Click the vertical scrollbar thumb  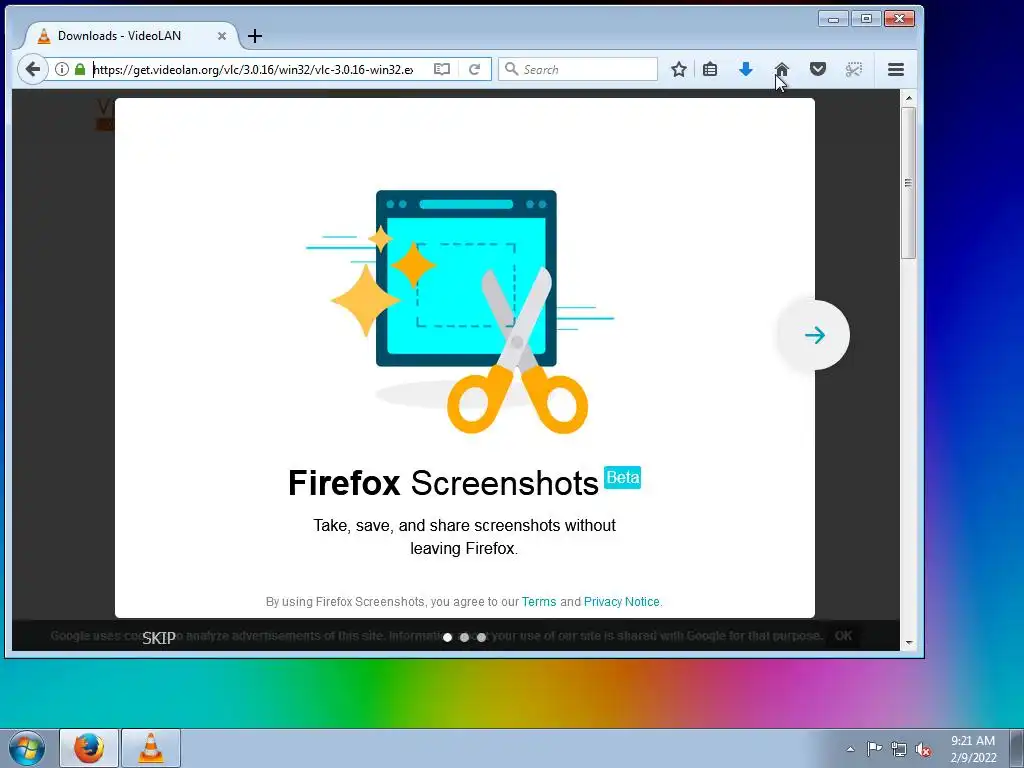908,183
